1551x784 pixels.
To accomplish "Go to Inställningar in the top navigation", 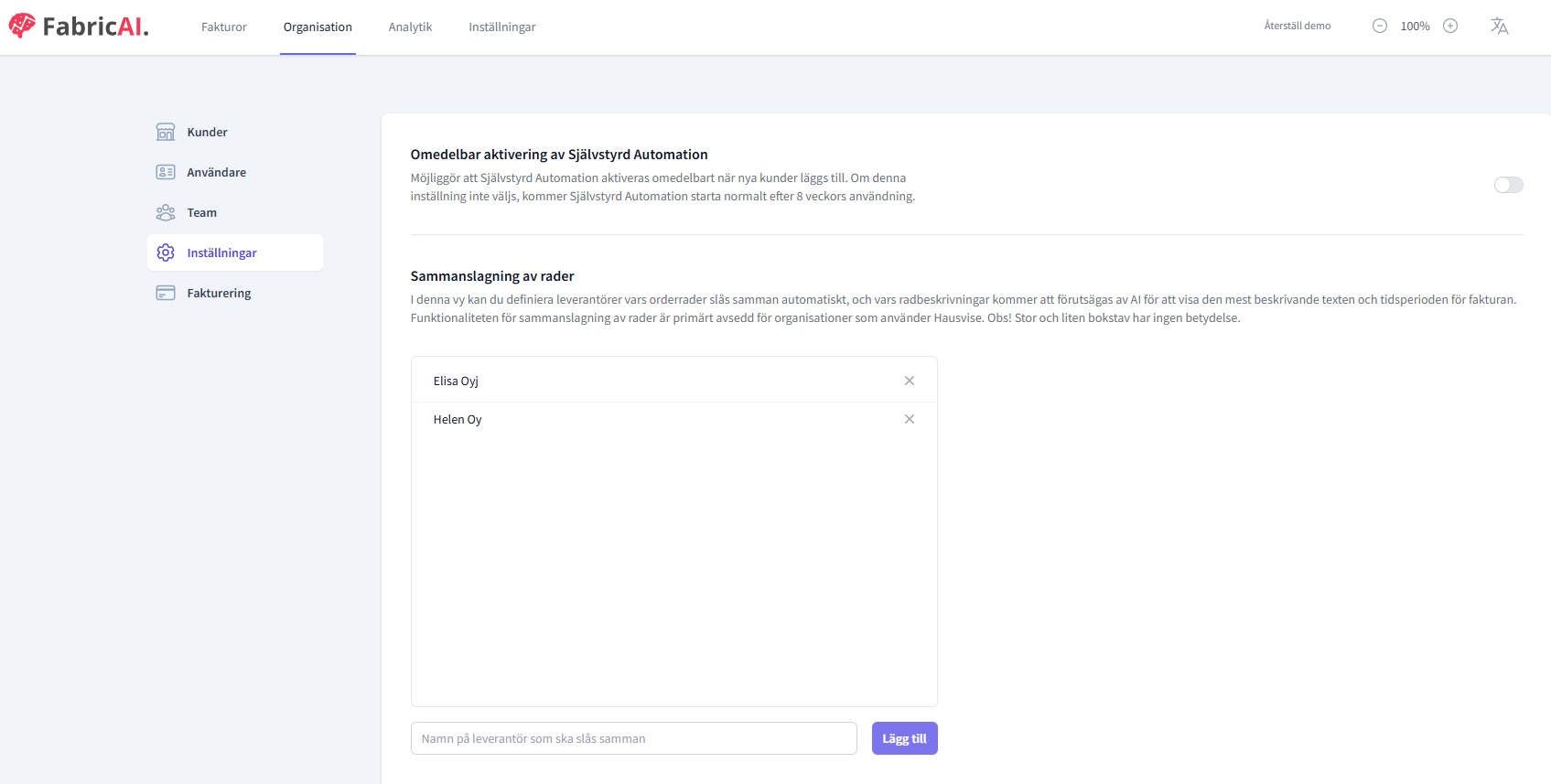I will click(x=501, y=27).
